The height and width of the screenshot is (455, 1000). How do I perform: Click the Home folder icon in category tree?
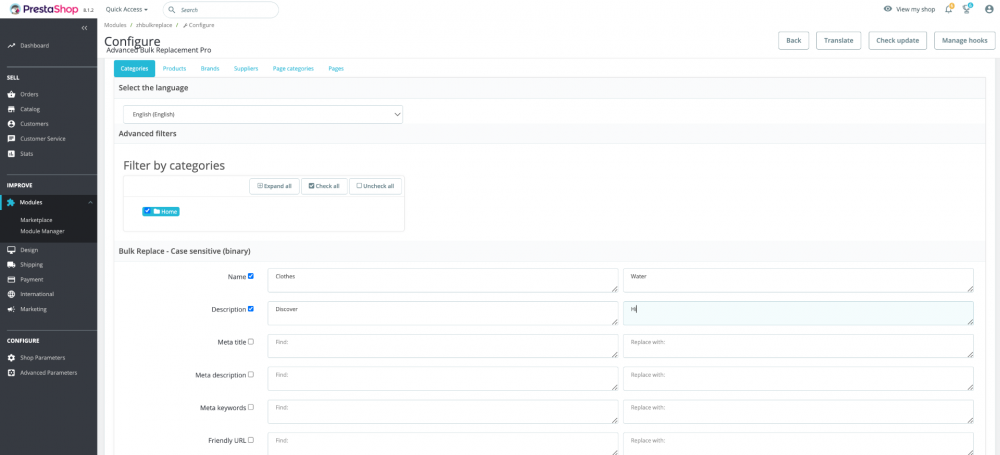[156, 211]
